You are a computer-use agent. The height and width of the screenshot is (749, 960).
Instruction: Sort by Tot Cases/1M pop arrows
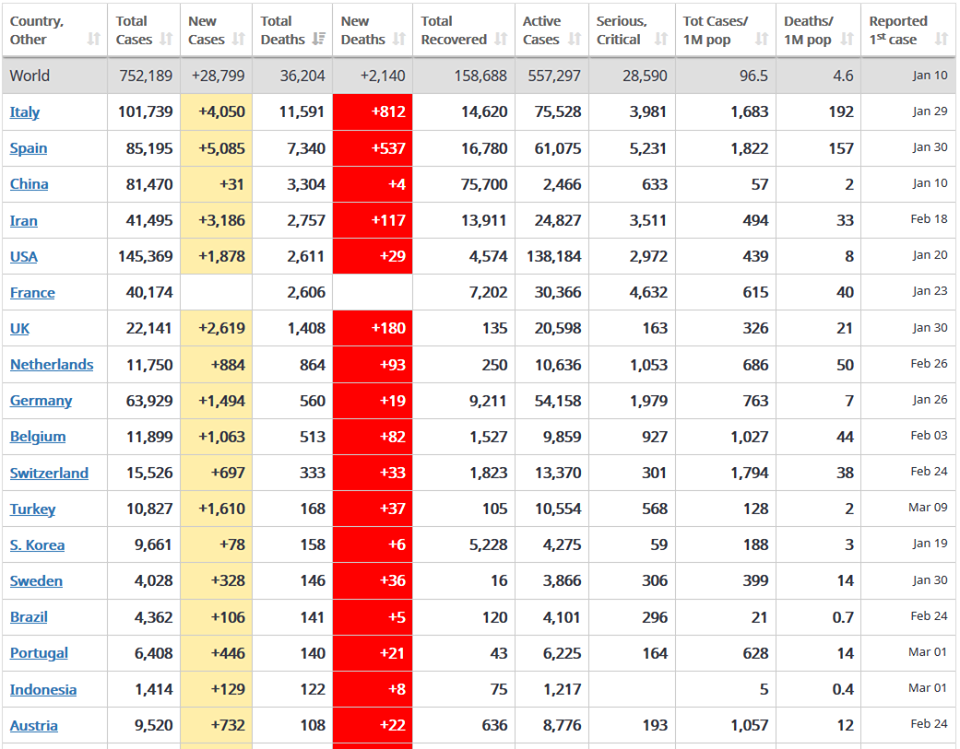click(761, 39)
